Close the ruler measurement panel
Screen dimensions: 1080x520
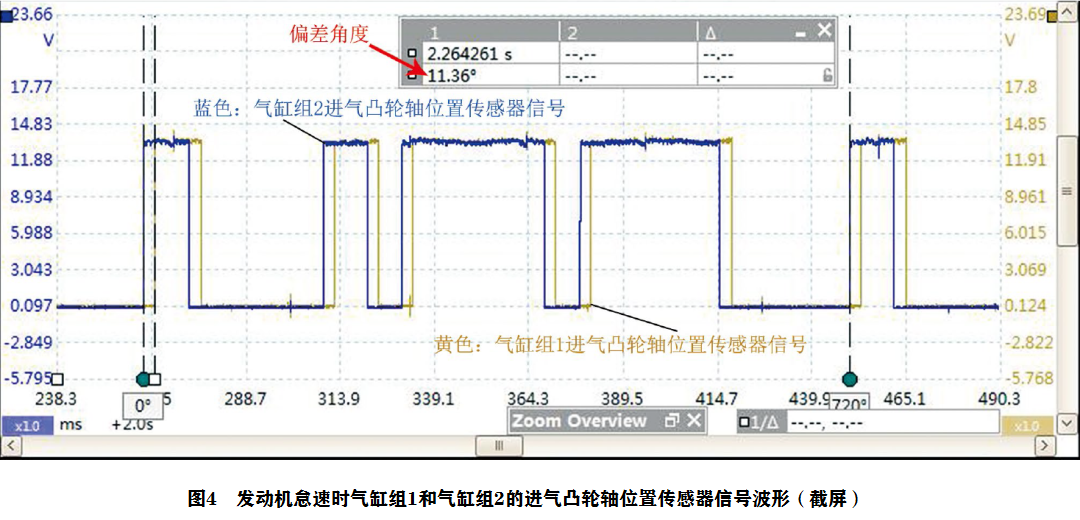(824, 30)
